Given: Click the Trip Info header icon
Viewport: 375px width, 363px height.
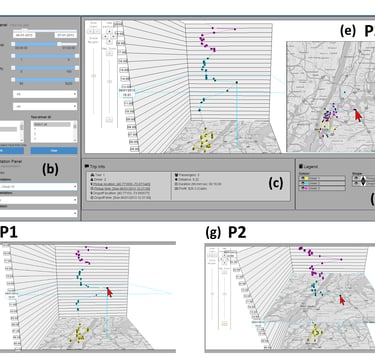Looking at the screenshot, I should pyautogui.click(x=87, y=166).
